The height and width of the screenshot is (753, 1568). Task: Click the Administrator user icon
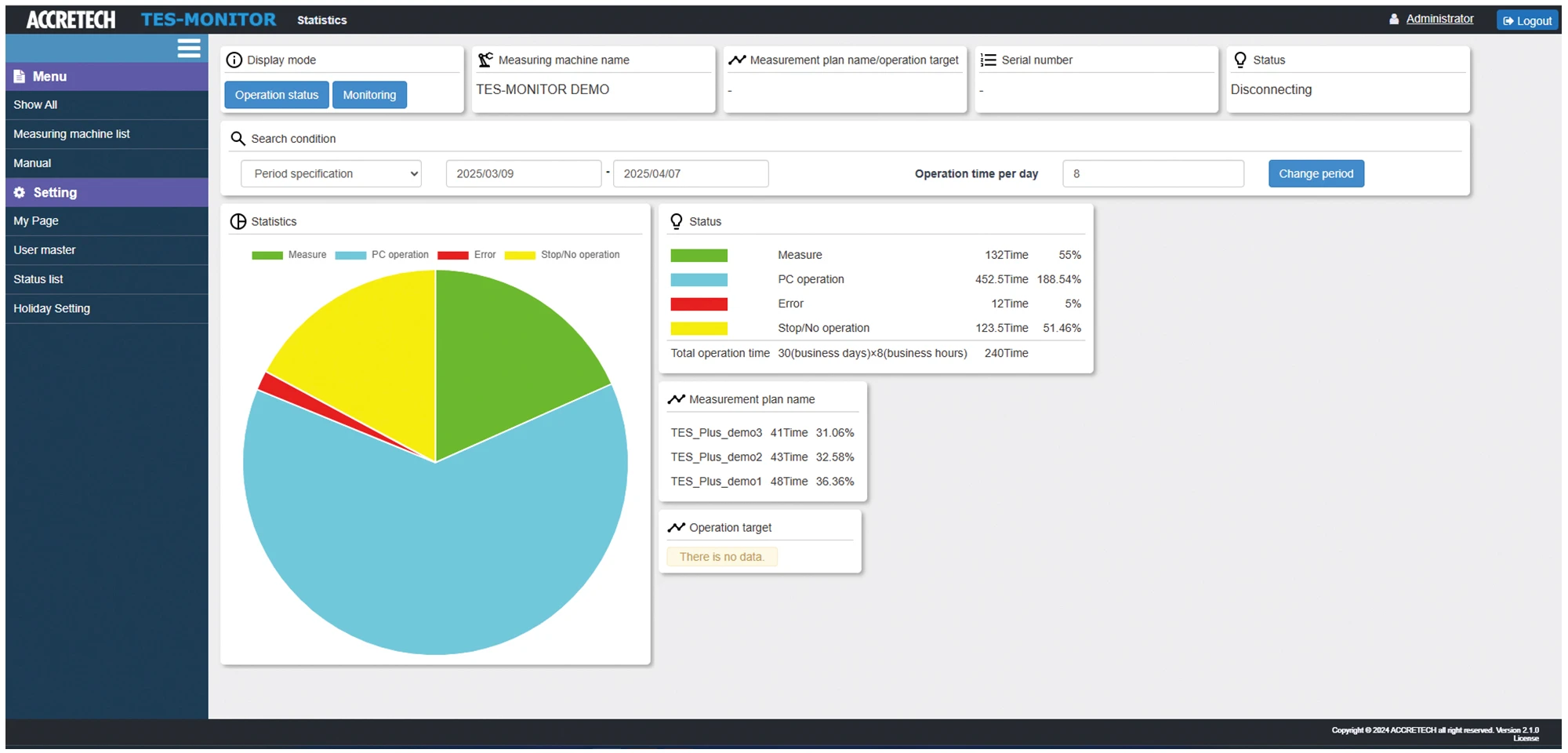[x=1394, y=20]
